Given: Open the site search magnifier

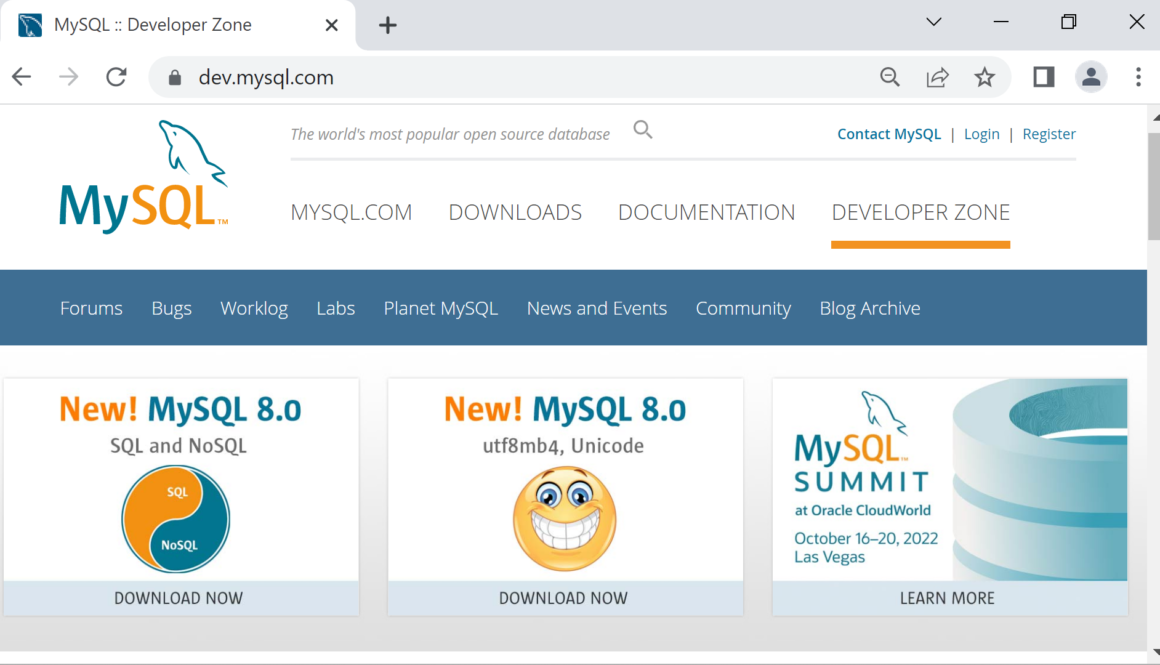Looking at the screenshot, I should click(x=643, y=129).
